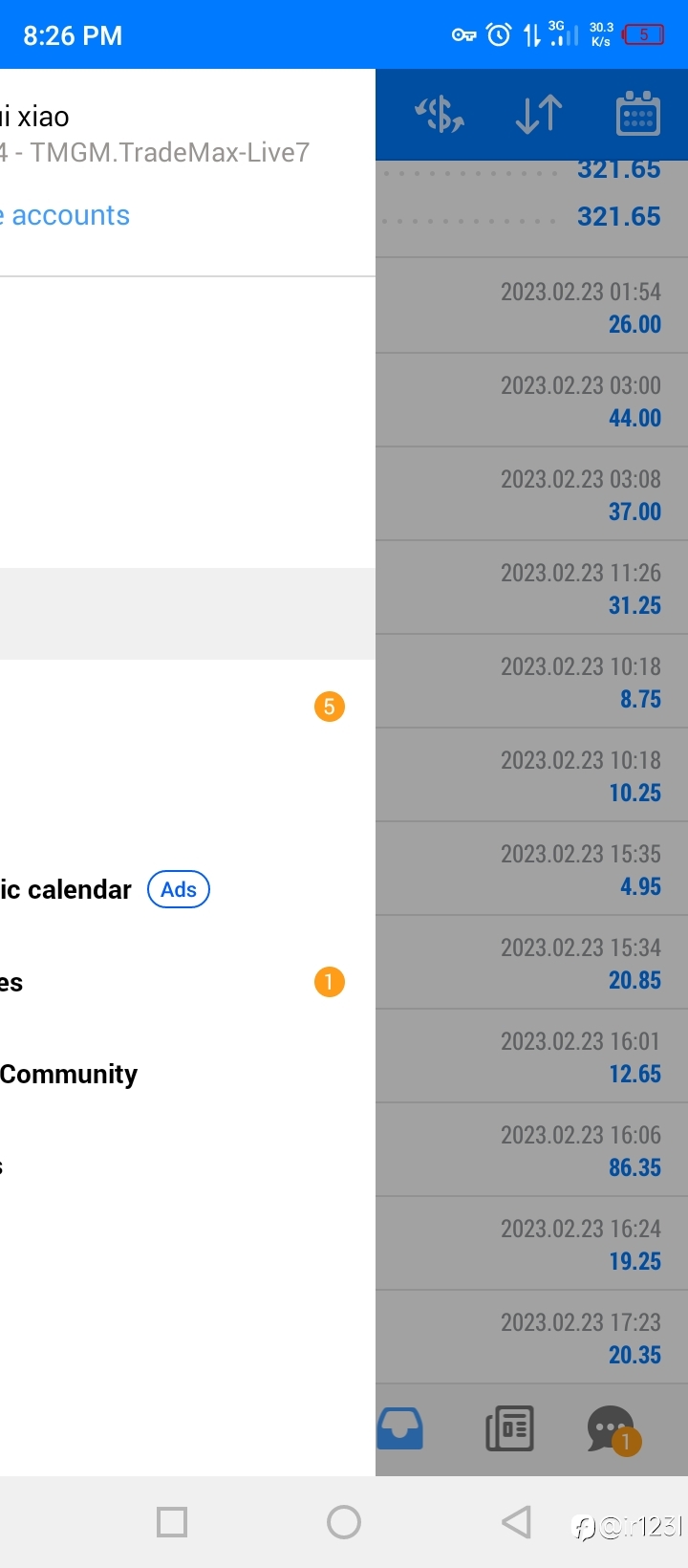Tap the currency exchange dollar icon

pyautogui.click(x=440, y=115)
